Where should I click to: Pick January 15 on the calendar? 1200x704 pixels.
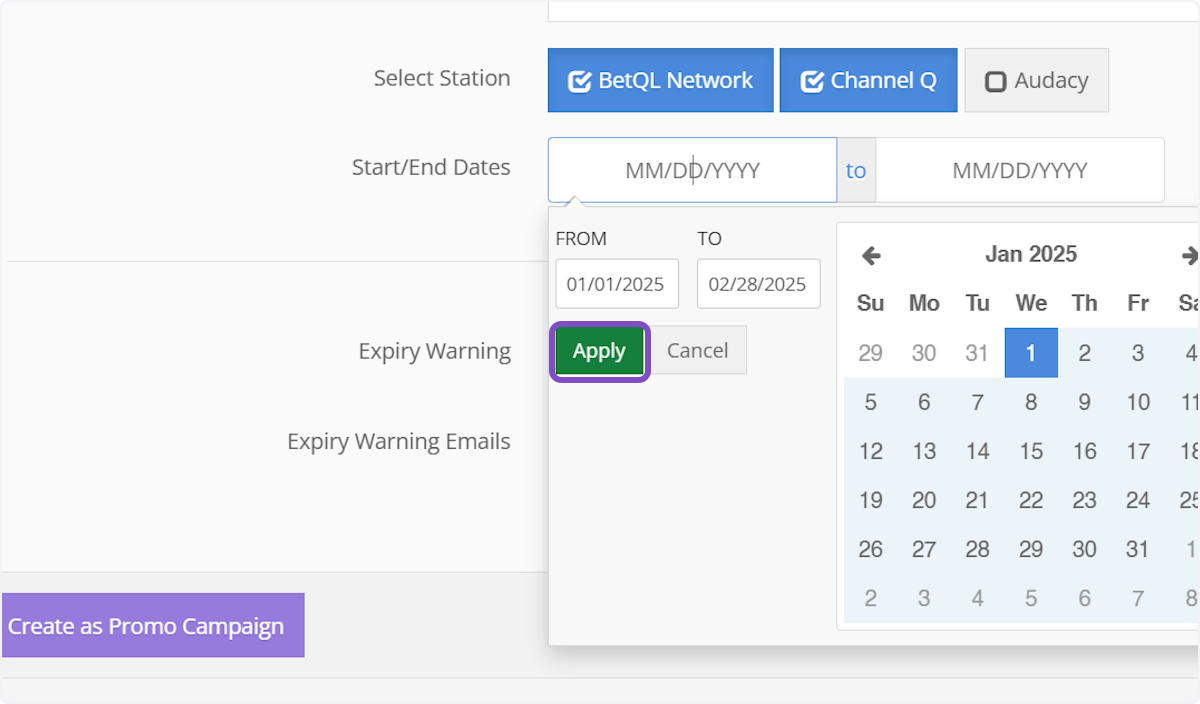click(x=1031, y=451)
